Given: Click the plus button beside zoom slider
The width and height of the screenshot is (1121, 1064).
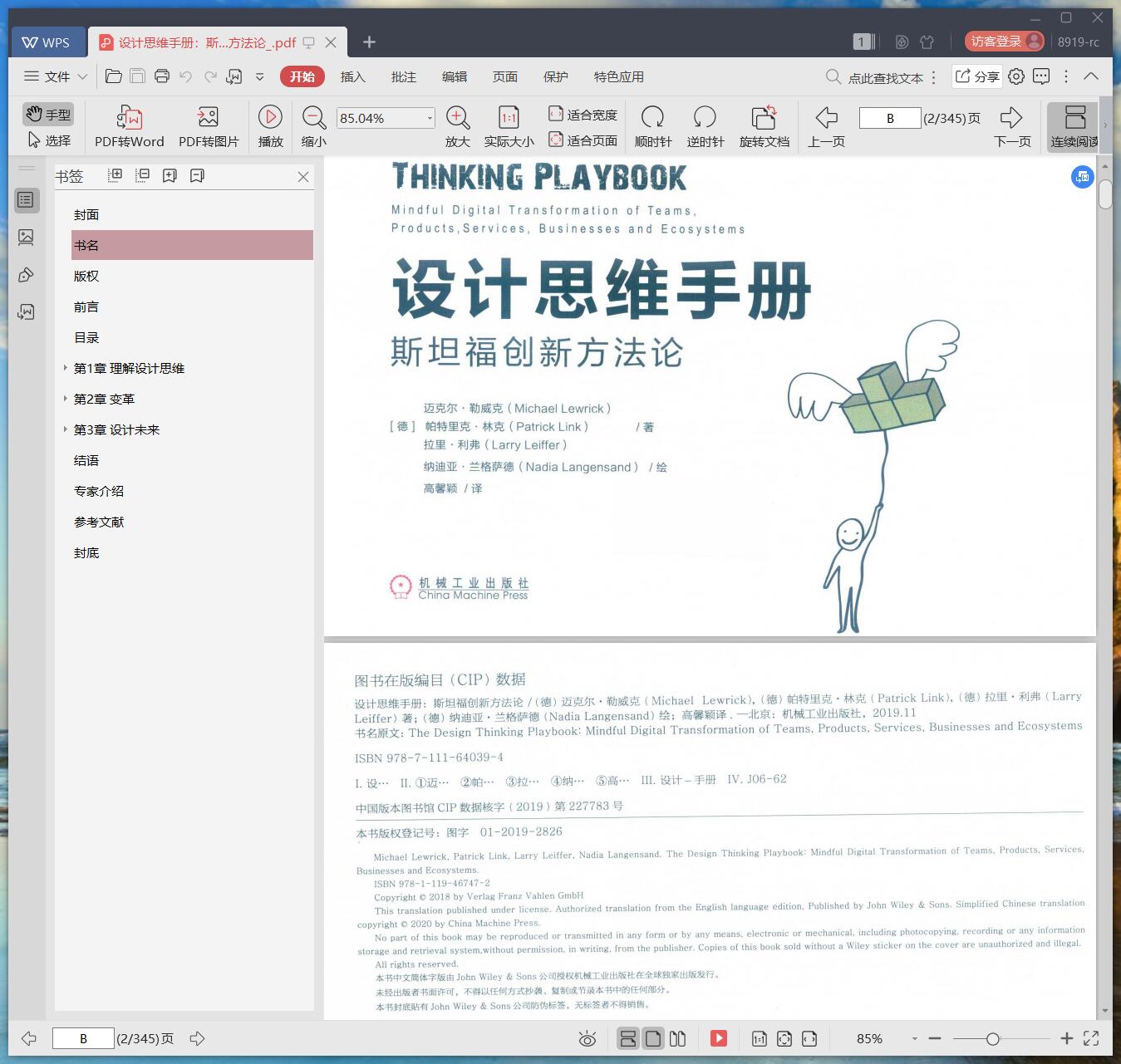Looking at the screenshot, I should click(x=1067, y=1038).
